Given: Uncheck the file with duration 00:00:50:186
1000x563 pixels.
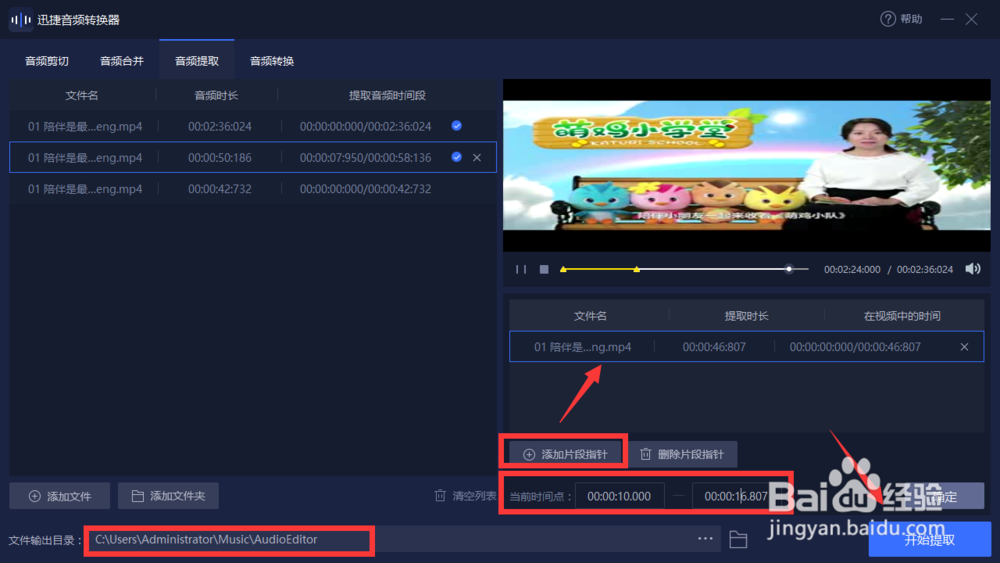Looking at the screenshot, I should pos(457,157).
